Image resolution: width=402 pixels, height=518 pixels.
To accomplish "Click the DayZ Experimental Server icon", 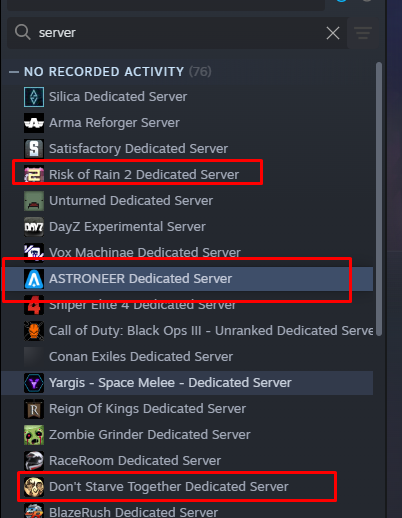I will point(34,227).
